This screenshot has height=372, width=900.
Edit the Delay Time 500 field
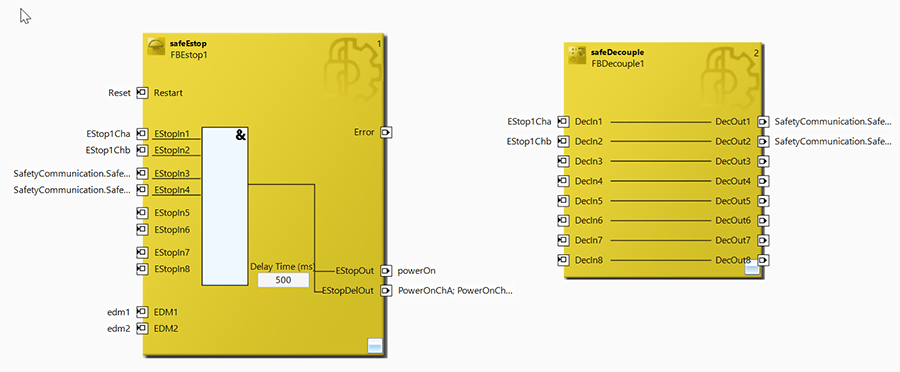283,281
